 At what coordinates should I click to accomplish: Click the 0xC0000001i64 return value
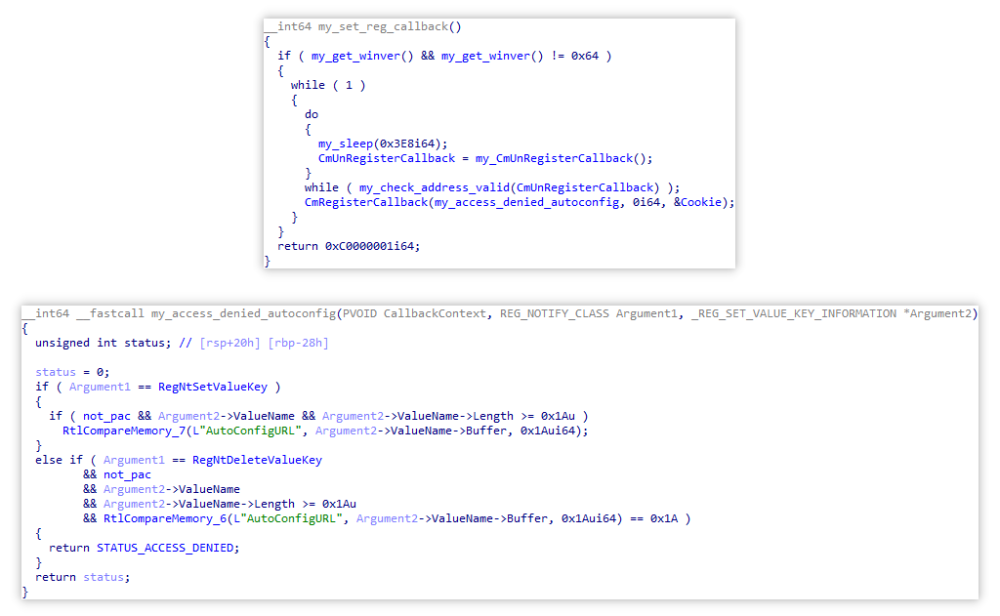374,246
